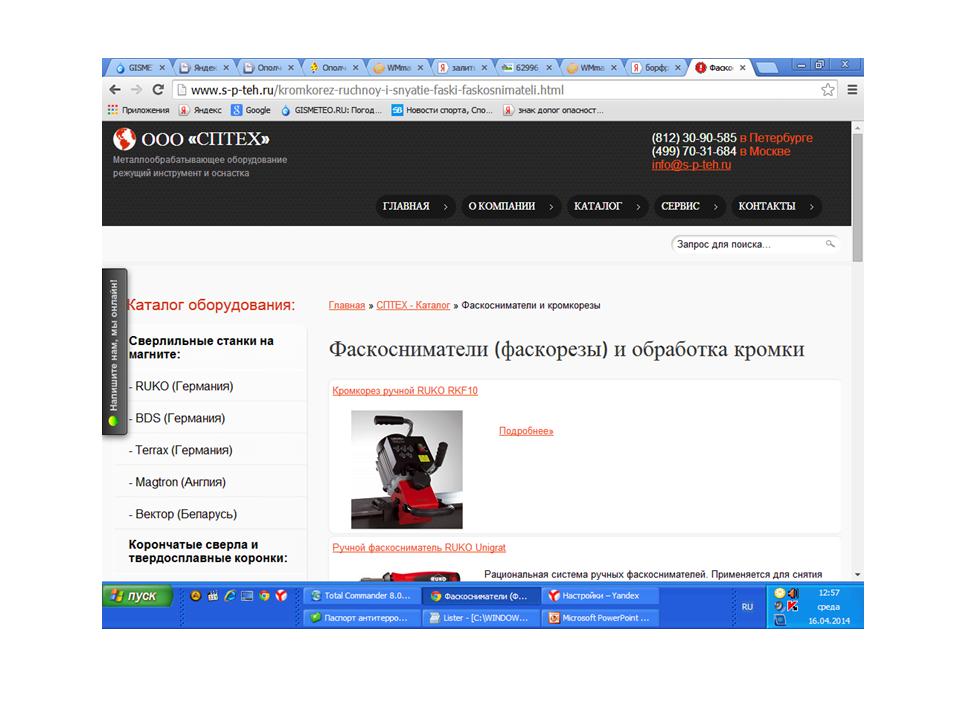960x720 pixels.
Task: Open the online chat side widget
Action: pyautogui.click(x=114, y=351)
